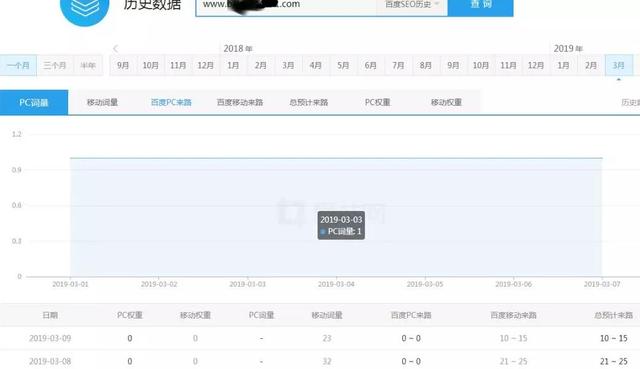Click the 32 value in 移动词量 column
This screenshot has width=640, height=369.
pyautogui.click(x=327, y=362)
